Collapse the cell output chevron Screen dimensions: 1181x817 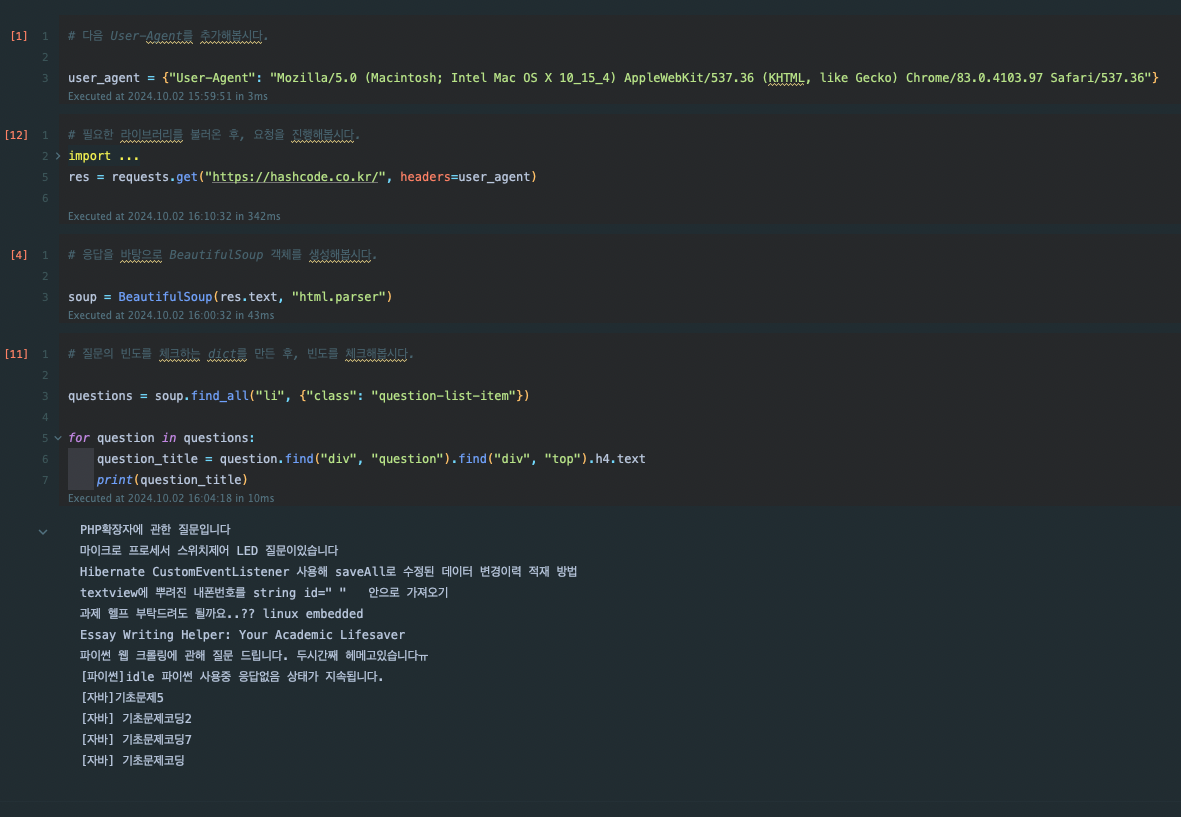click(43, 532)
